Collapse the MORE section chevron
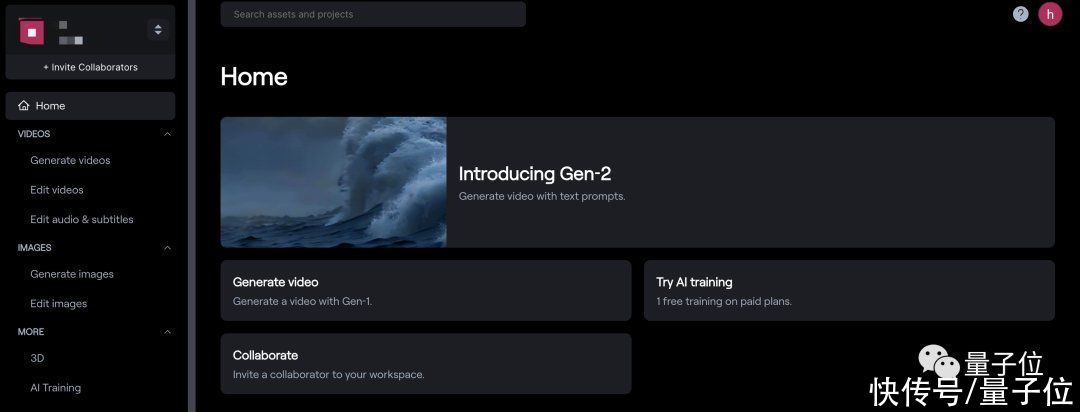Image resolution: width=1080 pixels, height=412 pixels. tap(167, 331)
